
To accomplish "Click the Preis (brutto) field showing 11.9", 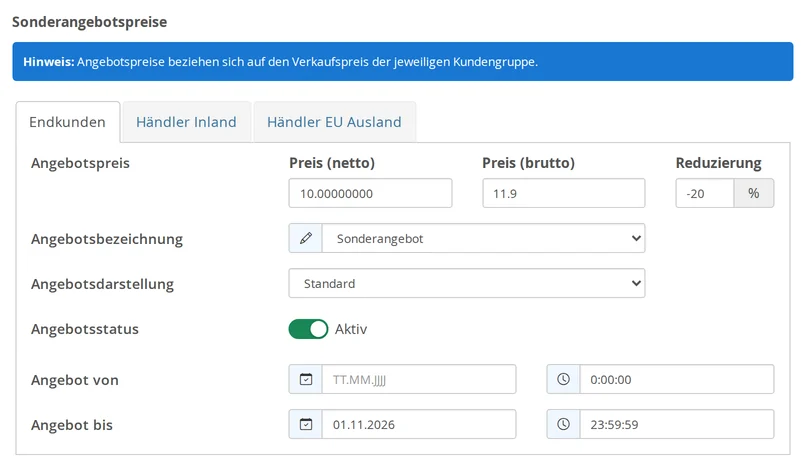I will click(x=563, y=194).
